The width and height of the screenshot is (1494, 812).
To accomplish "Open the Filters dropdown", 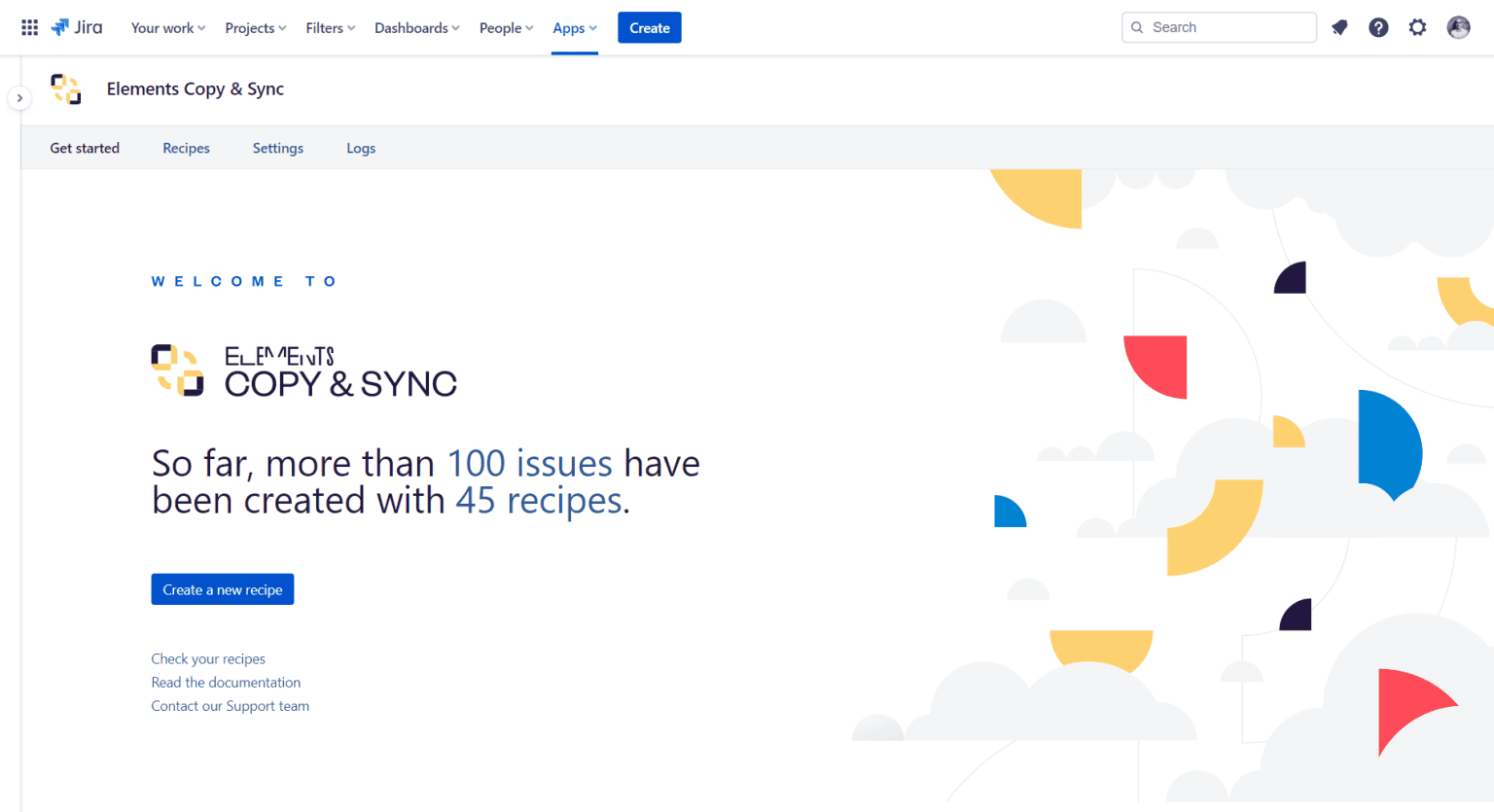I will point(330,27).
